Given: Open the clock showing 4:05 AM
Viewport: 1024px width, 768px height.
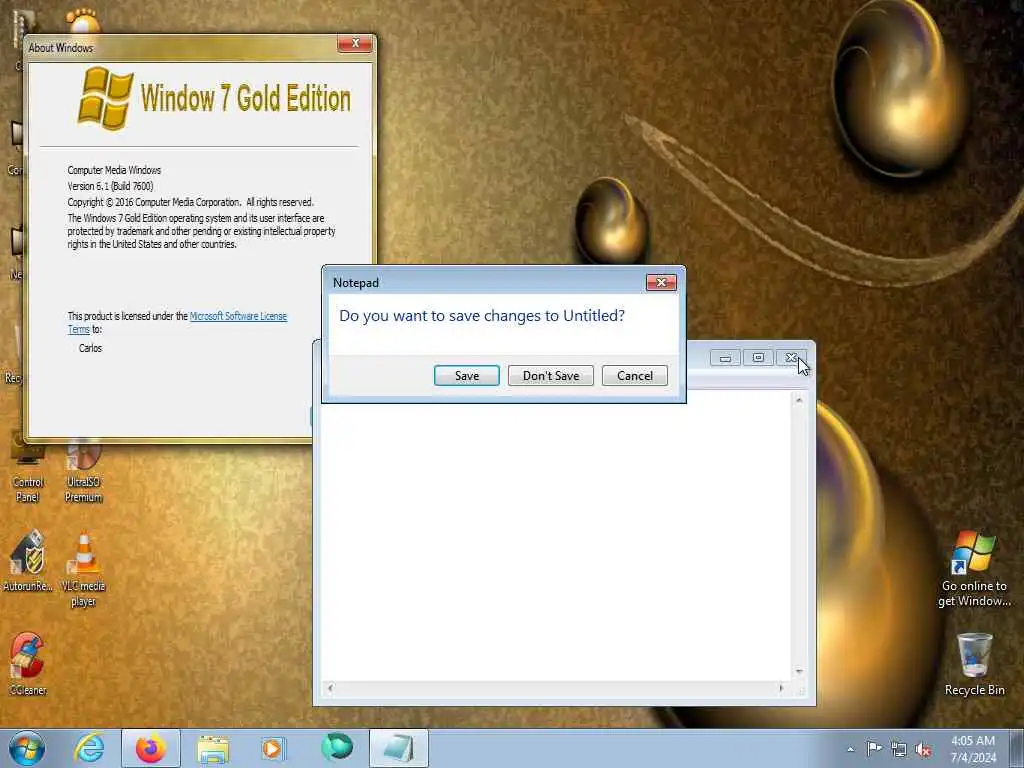Looking at the screenshot, I should pyautogui.click(x=973, y=749).
